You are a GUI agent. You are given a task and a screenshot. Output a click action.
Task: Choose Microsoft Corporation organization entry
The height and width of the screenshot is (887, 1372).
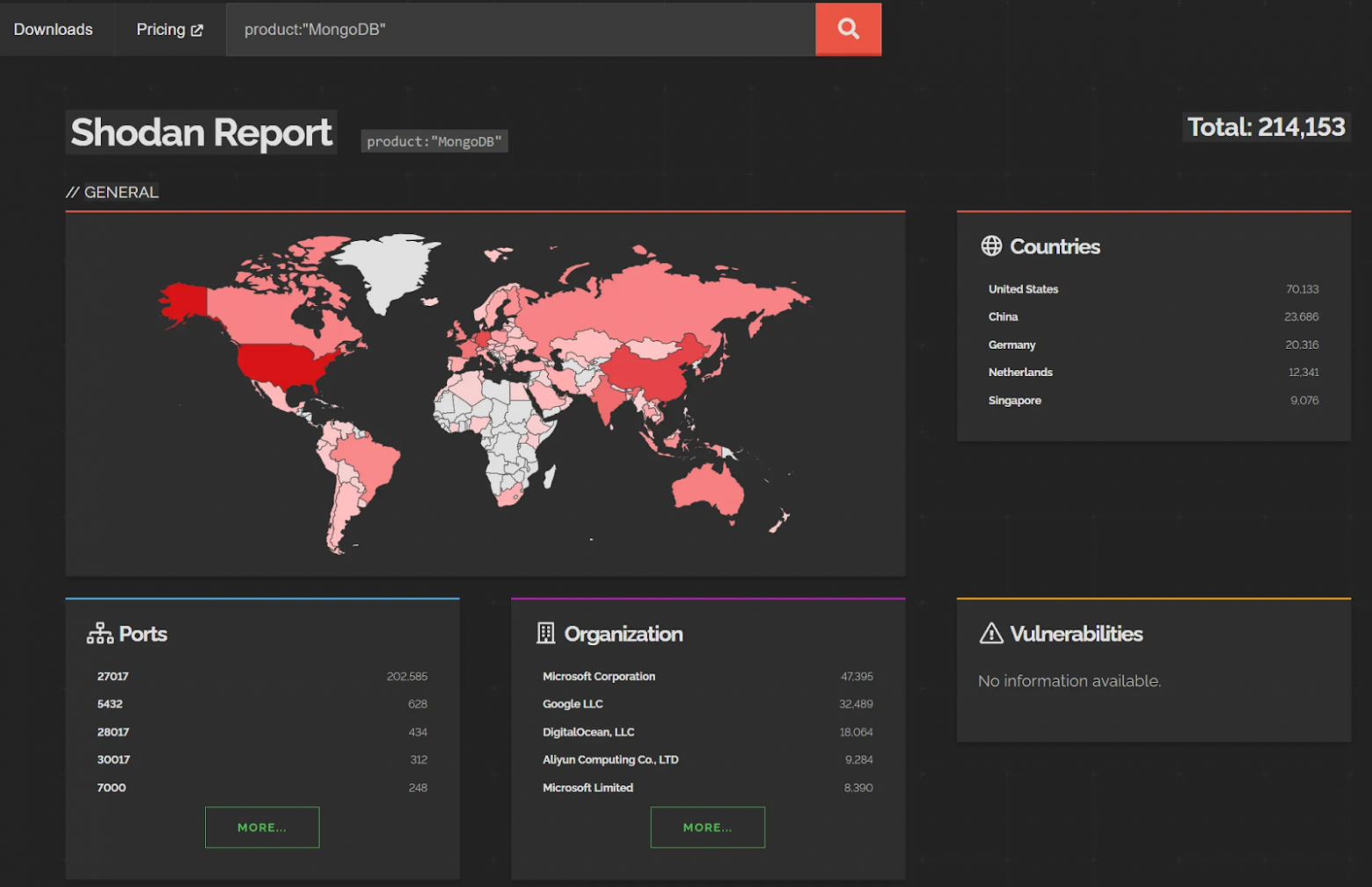click(x=598, y=676)
